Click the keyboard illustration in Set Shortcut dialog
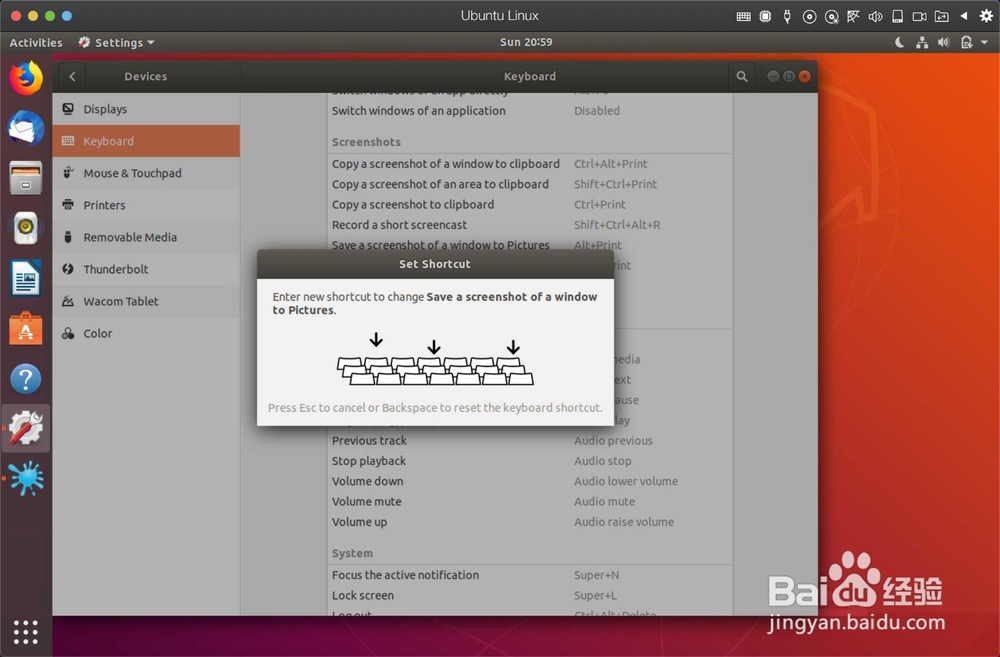Screen dimensions: 1000x657 pyautogui.click(x=435, y=359)
